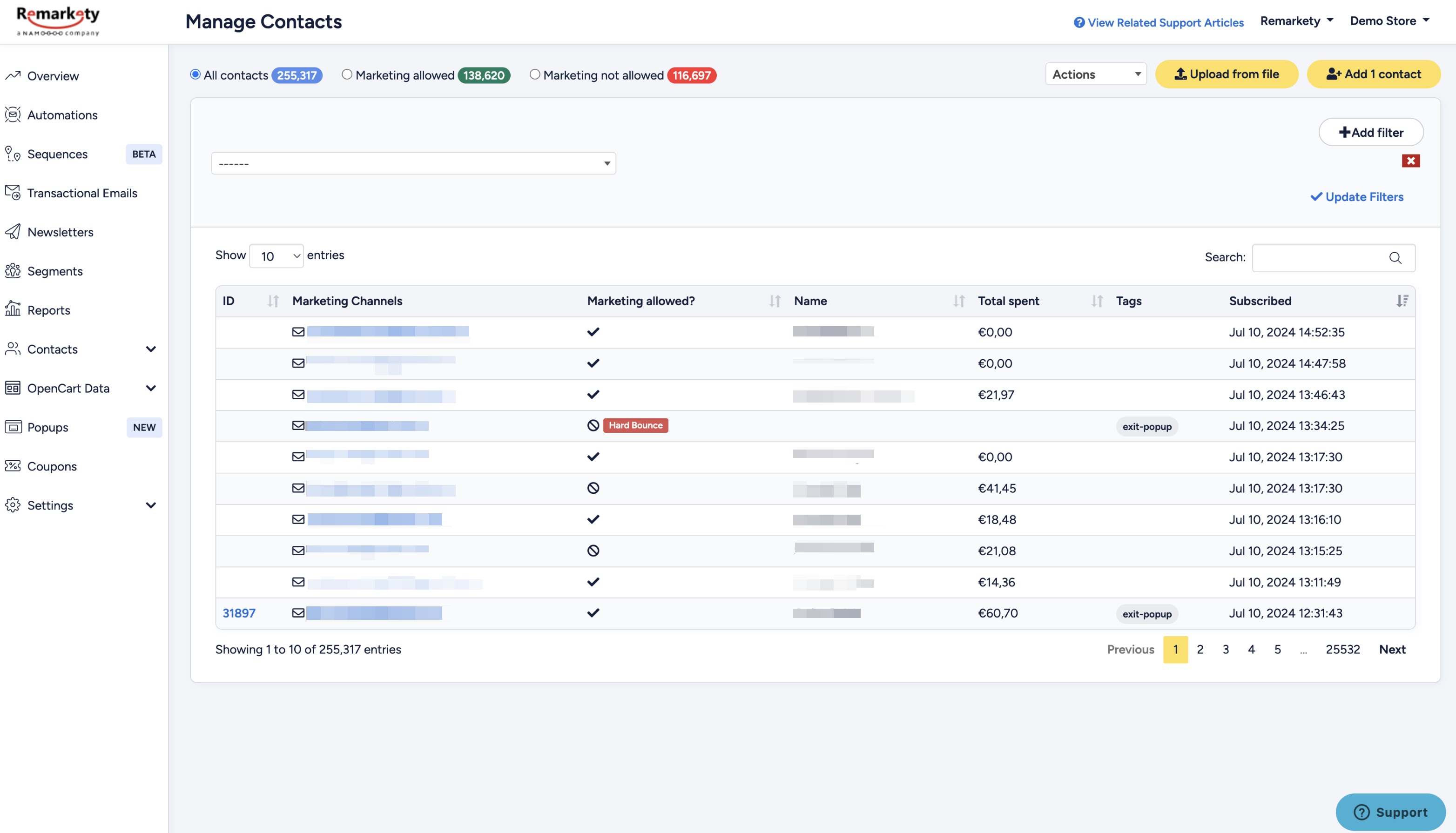Sort by Total spent column arrows
The image size is (1456, 833).
tap(1097, 301)
